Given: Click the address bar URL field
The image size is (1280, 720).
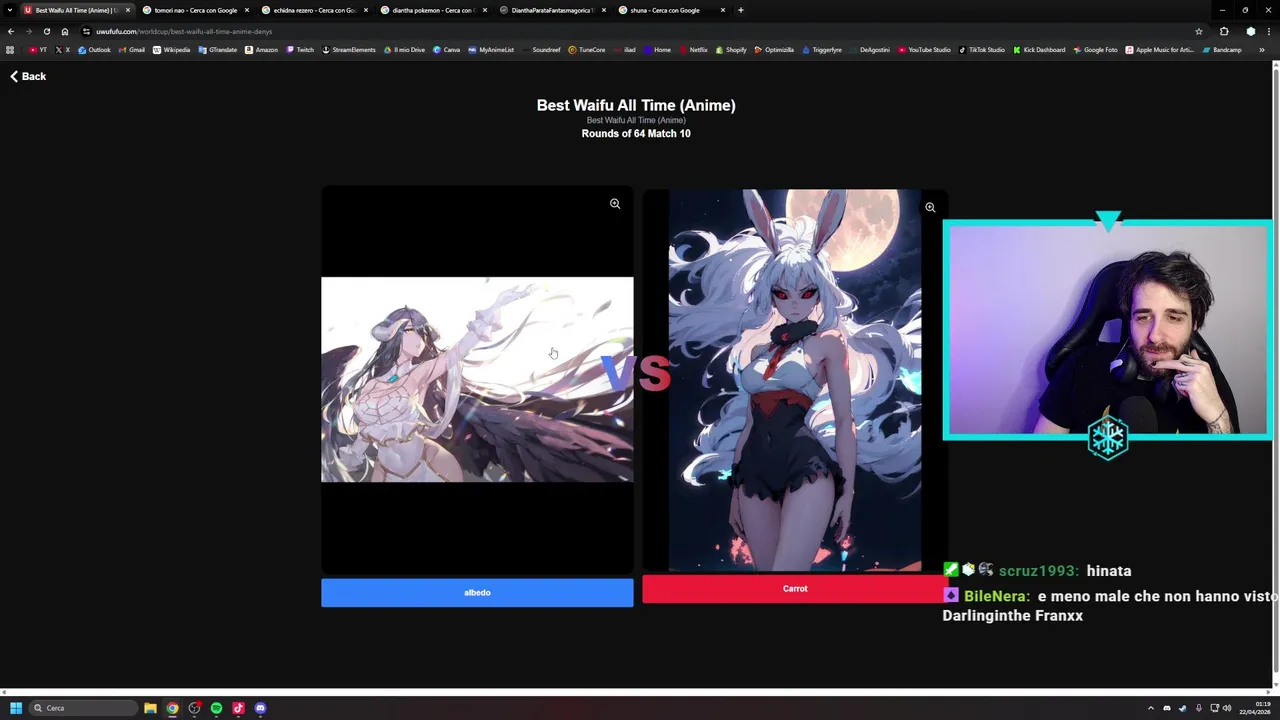Looking at the screenshot, I should pyautogui.click(x=640, y=31).
